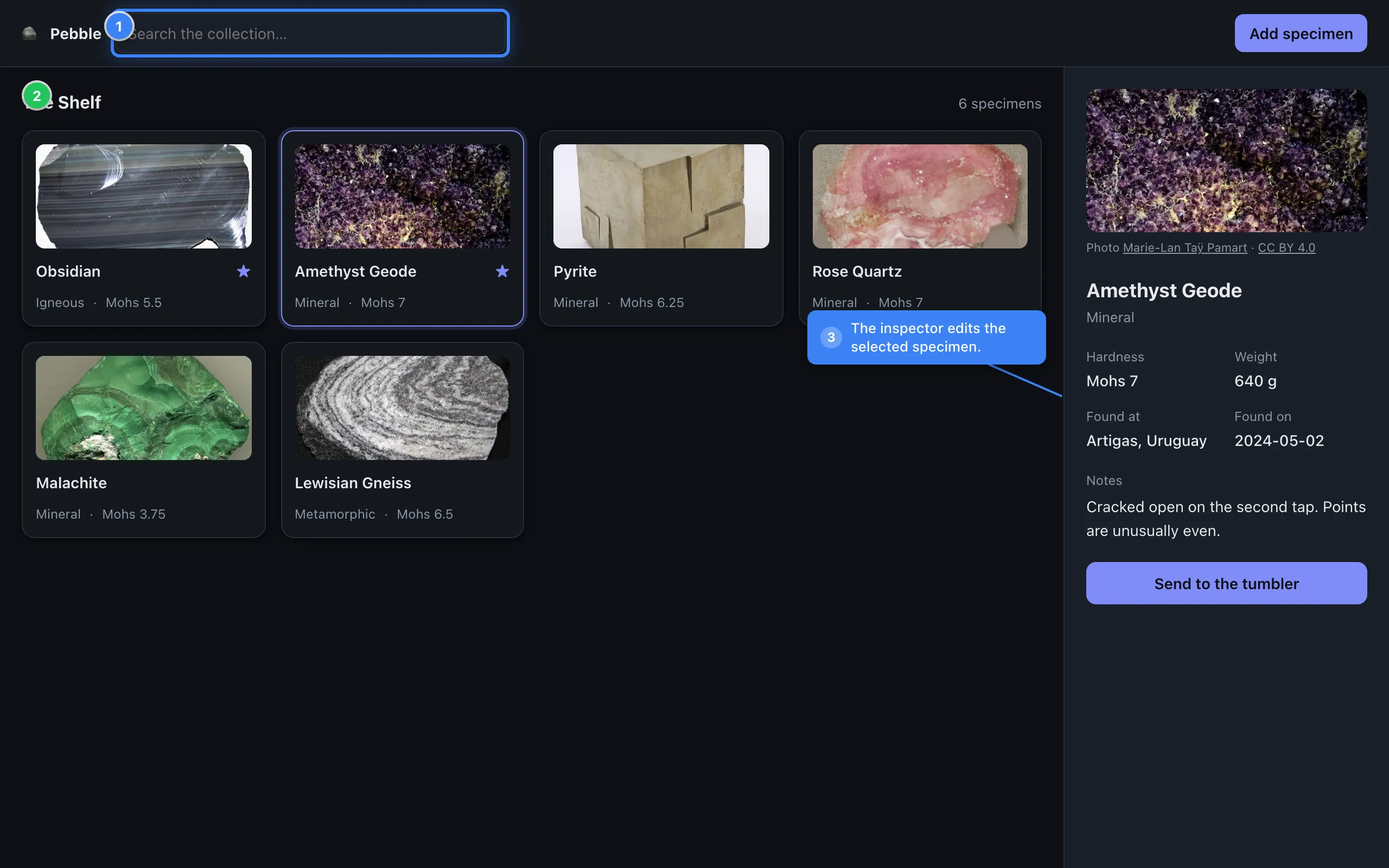Toggle the Amethyst Geode favorite star
The width and height of the screenshot is (1389, 868).
click(502, 271)
